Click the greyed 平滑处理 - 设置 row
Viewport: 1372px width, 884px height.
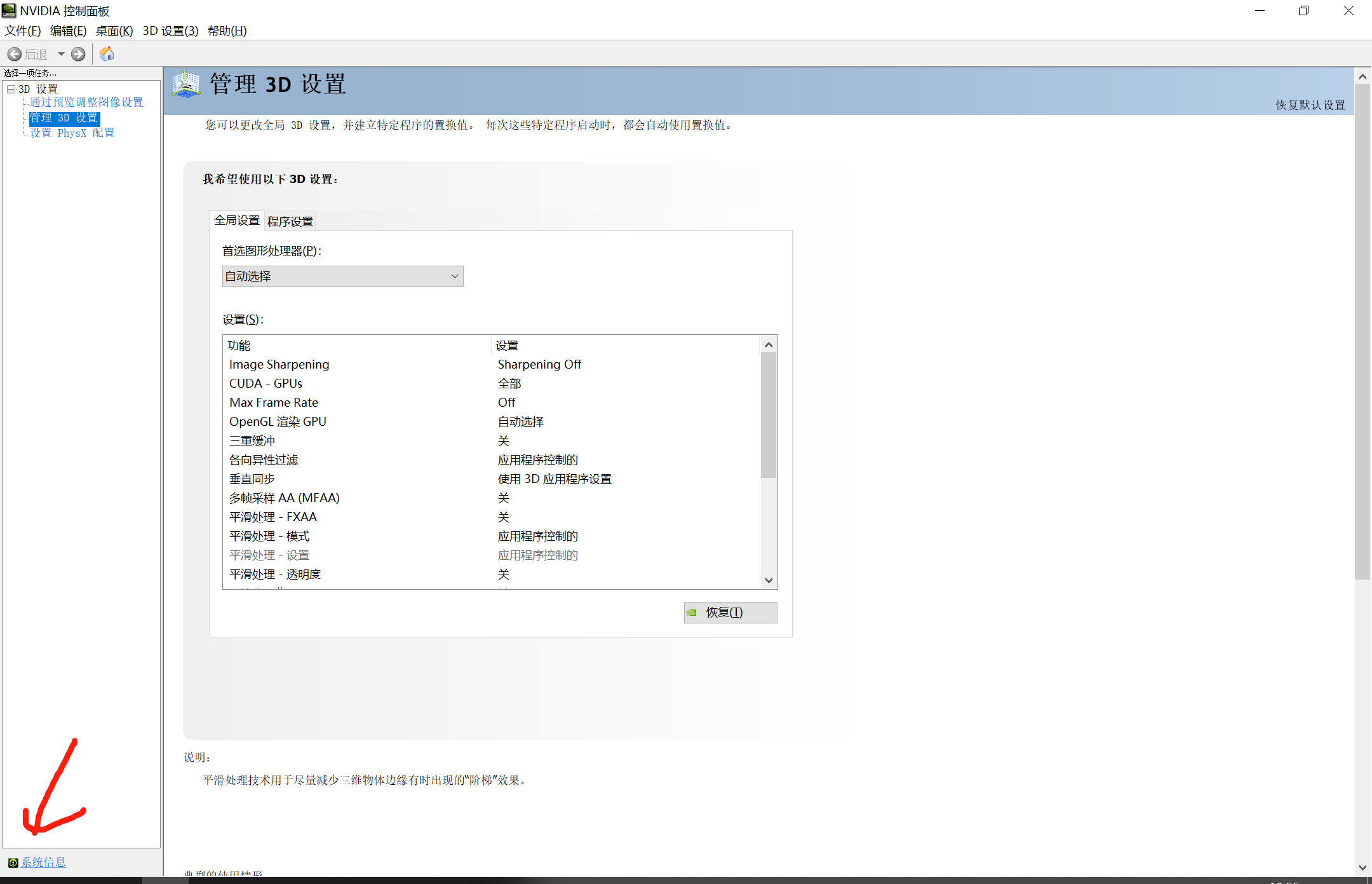[492, 555]
